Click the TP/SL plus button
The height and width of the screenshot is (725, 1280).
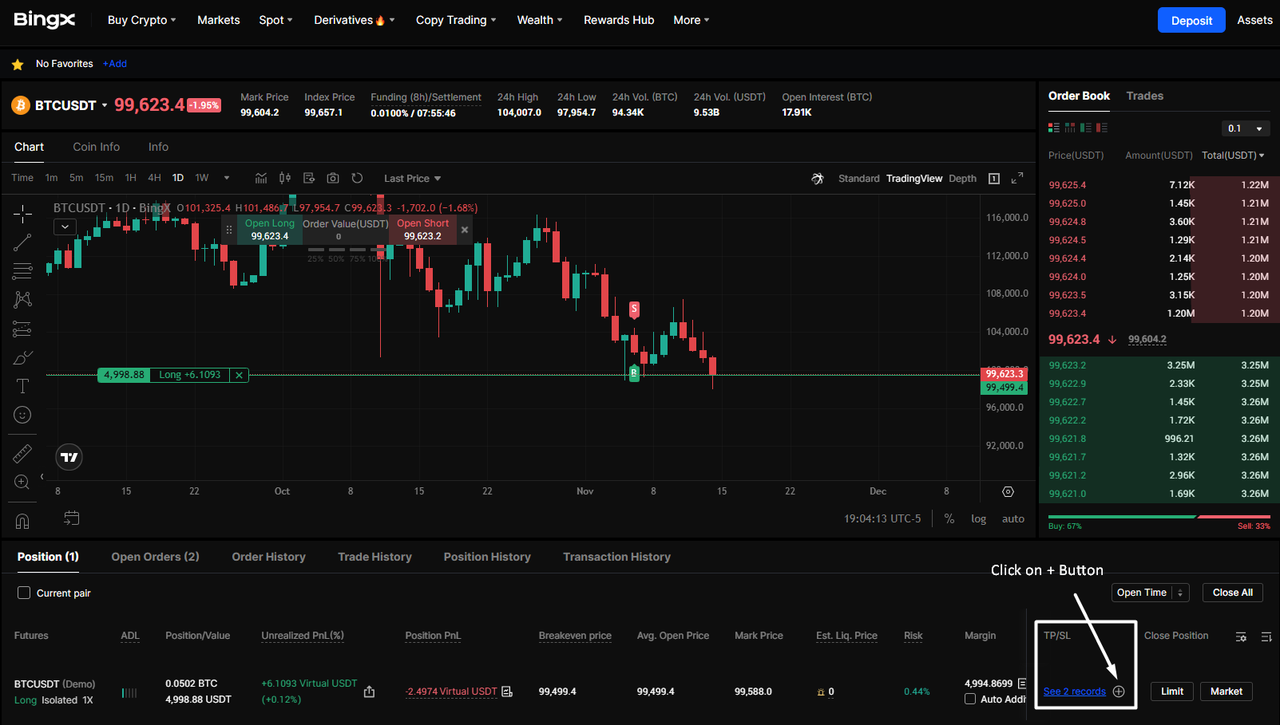1119,692
